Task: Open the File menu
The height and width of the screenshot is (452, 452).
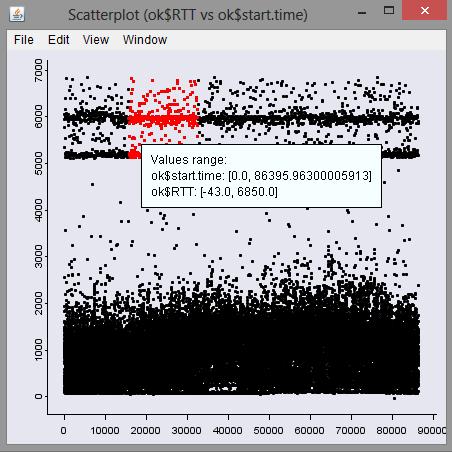Action: pos(24,40)
